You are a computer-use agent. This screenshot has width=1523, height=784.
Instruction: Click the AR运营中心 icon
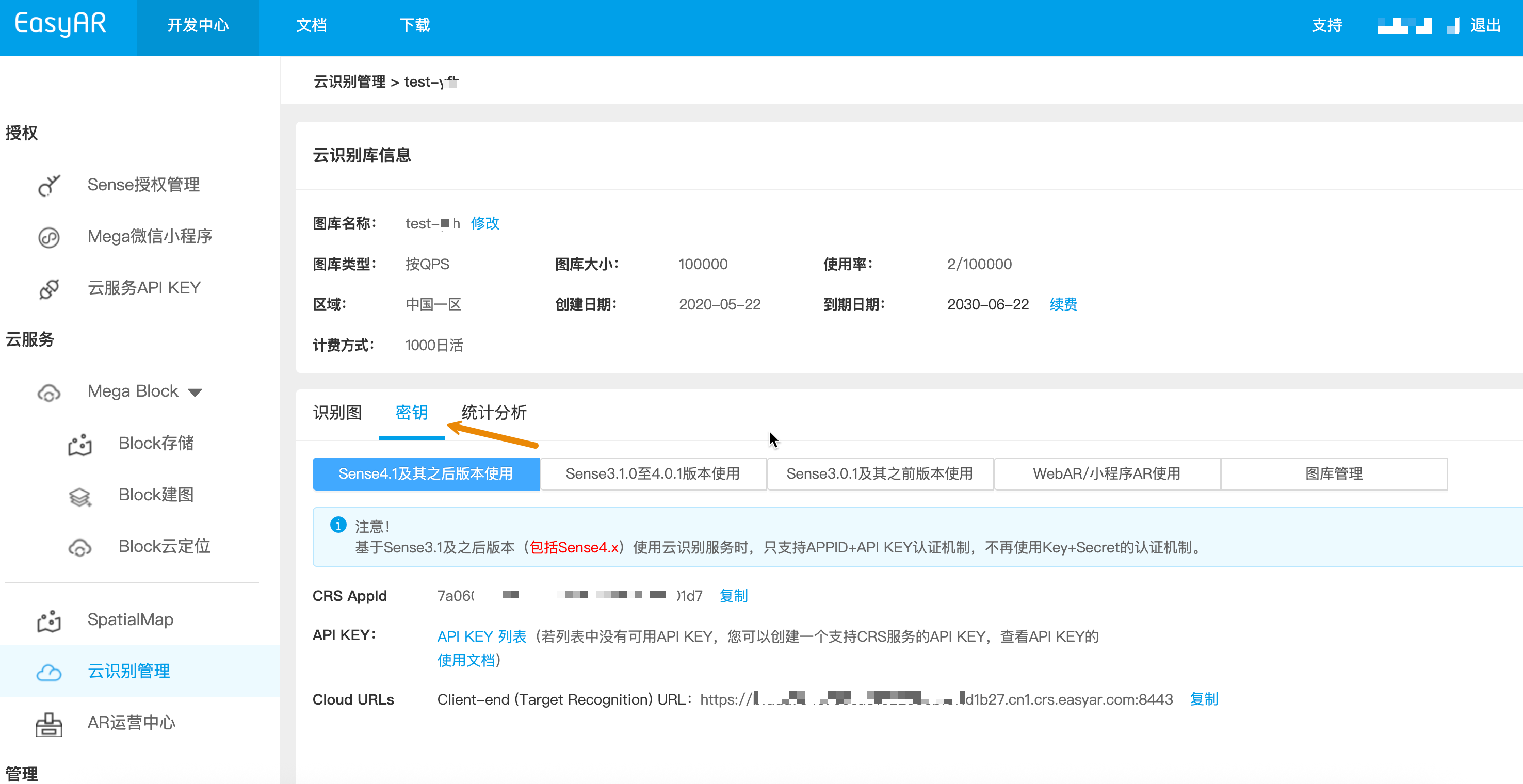tap(49, 724)
